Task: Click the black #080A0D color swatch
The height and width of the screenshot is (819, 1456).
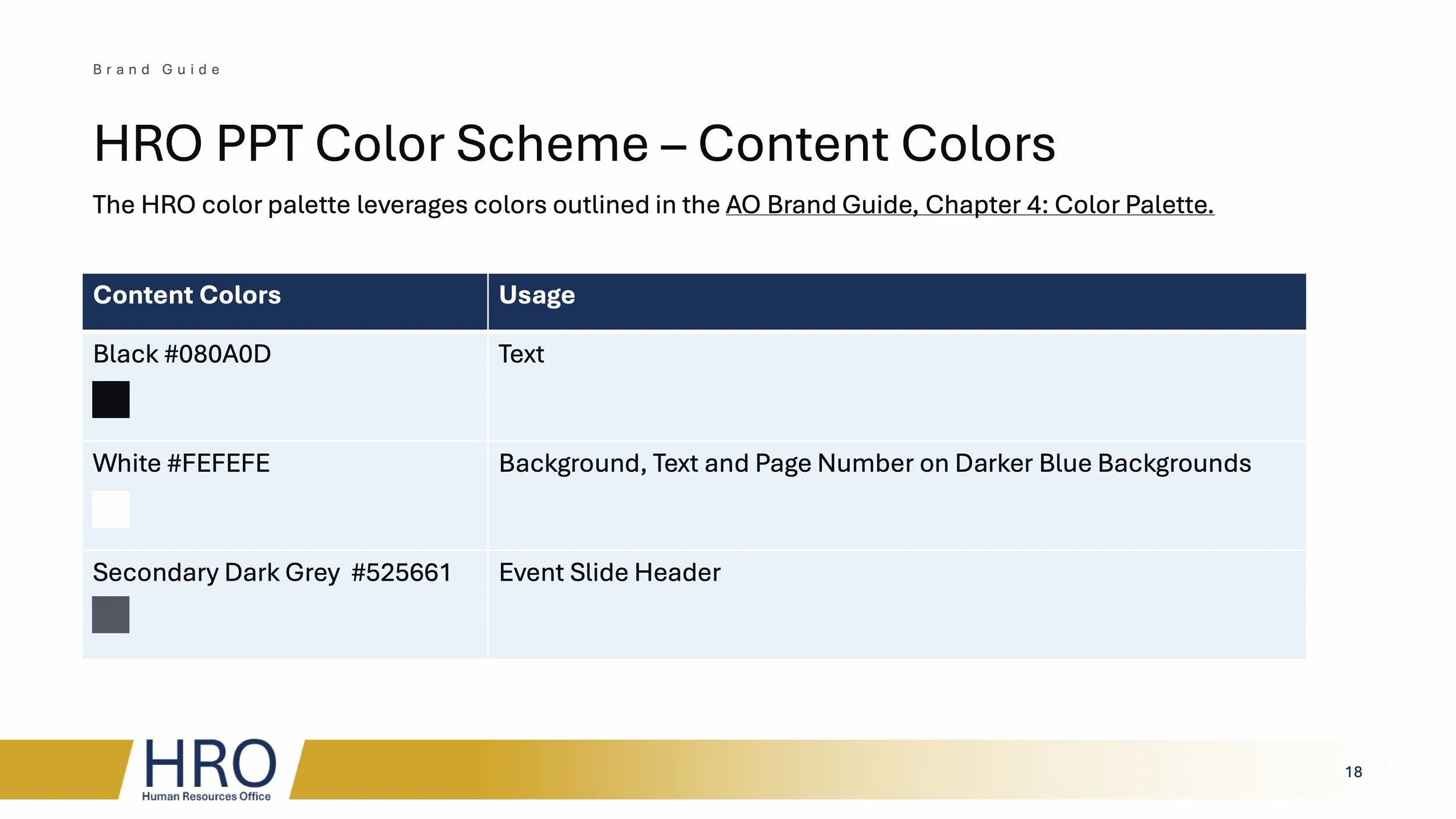Action: click(111, 400)
